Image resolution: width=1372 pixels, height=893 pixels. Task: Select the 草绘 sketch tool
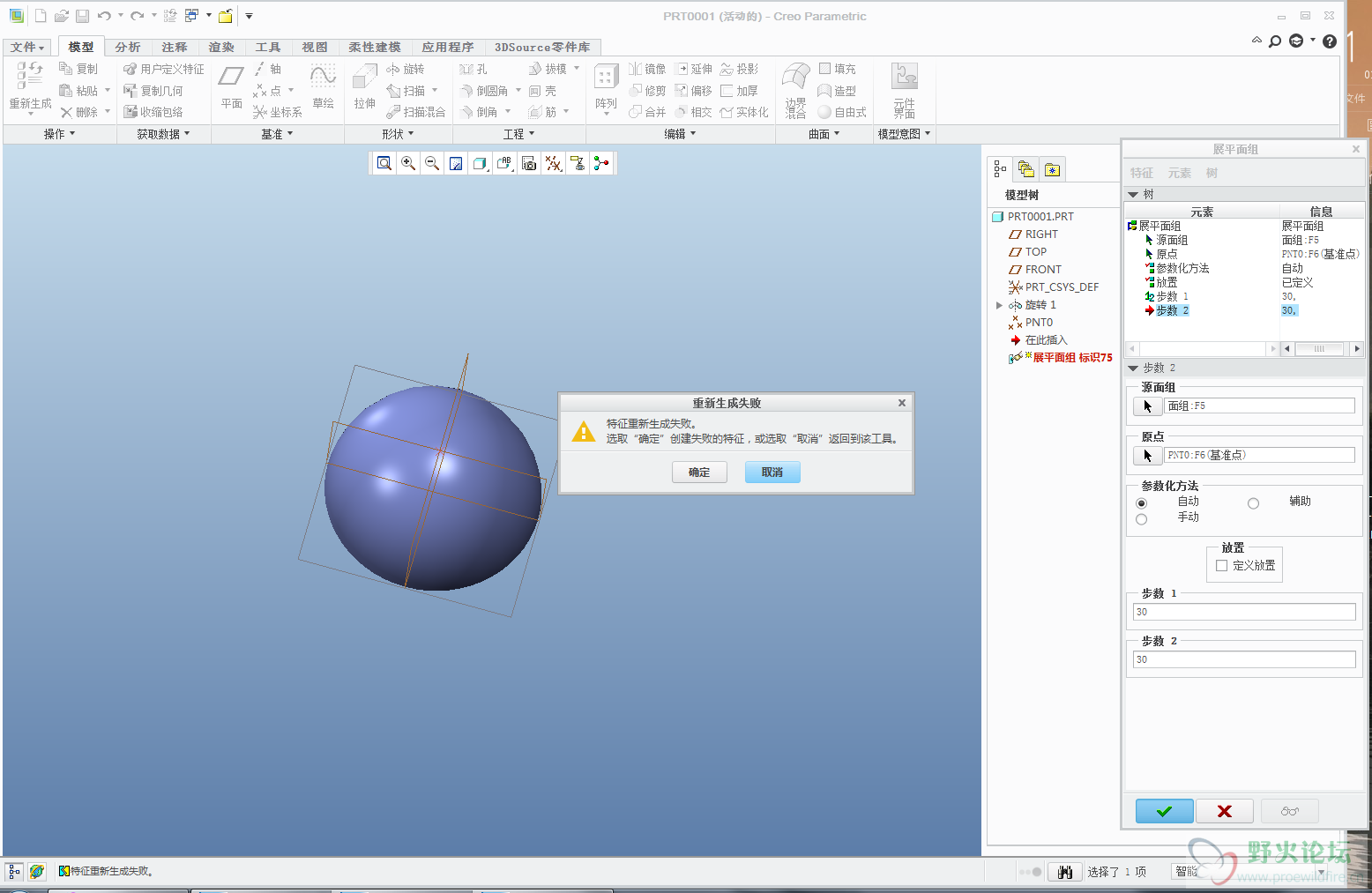pos(323,87)
